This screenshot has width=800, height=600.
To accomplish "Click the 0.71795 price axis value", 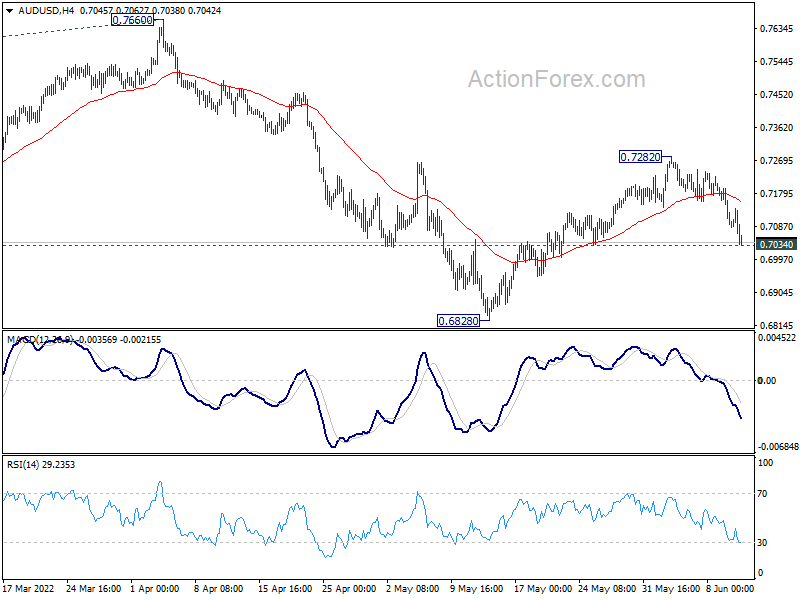I will click(777, 194).
